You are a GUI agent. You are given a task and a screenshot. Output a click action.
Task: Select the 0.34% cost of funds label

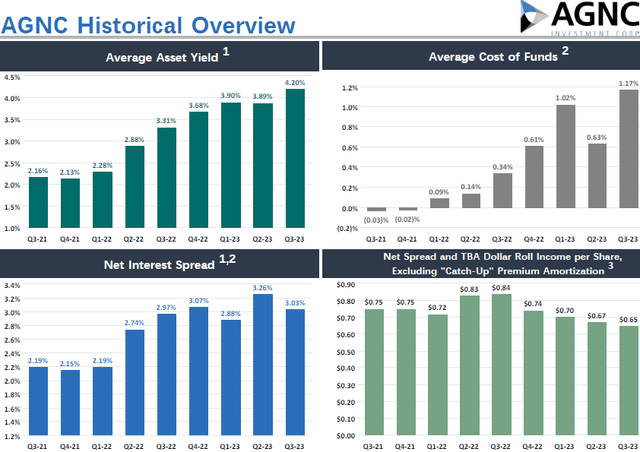pyautogui.click(x=502, y=167)
